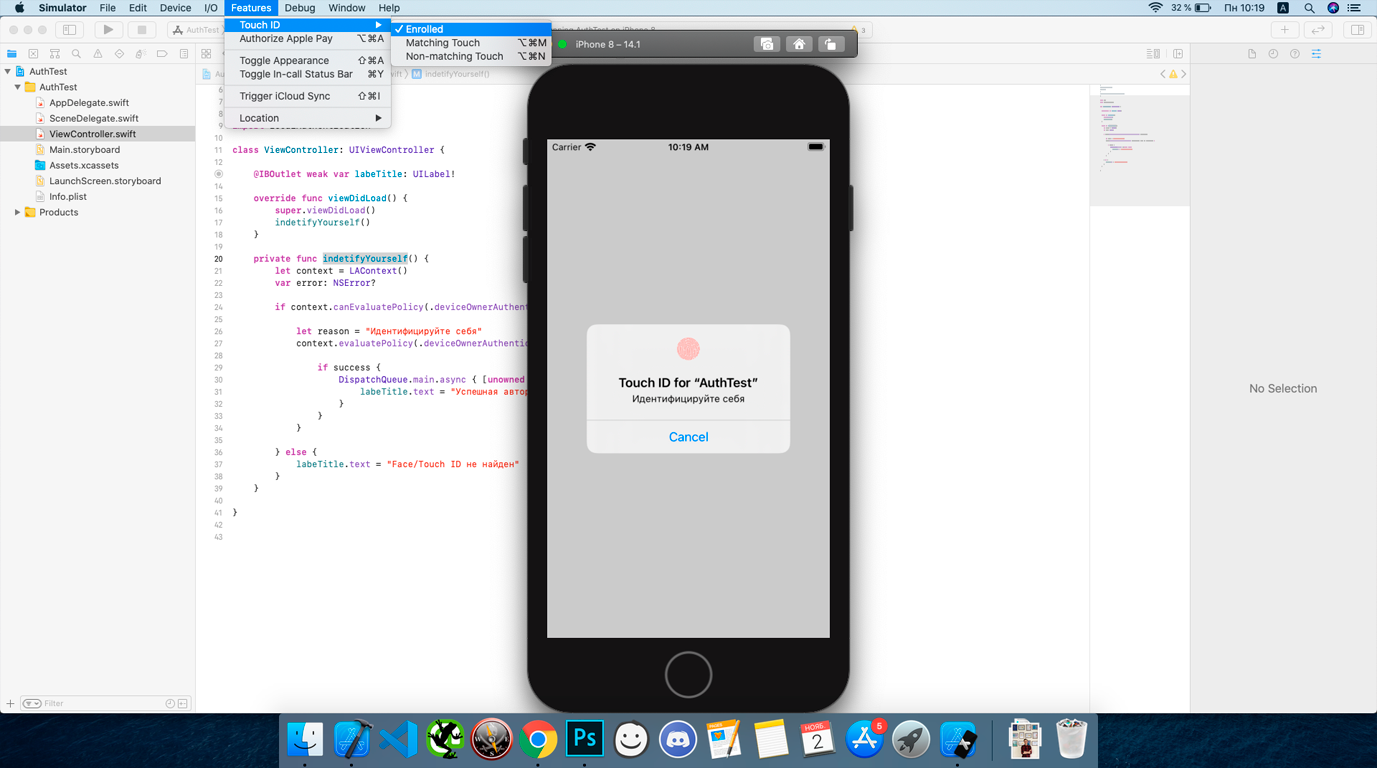The image size is (1377, 768).
Task: Open the Breakpoint navigator icon
Action: [x=162, y=54]
